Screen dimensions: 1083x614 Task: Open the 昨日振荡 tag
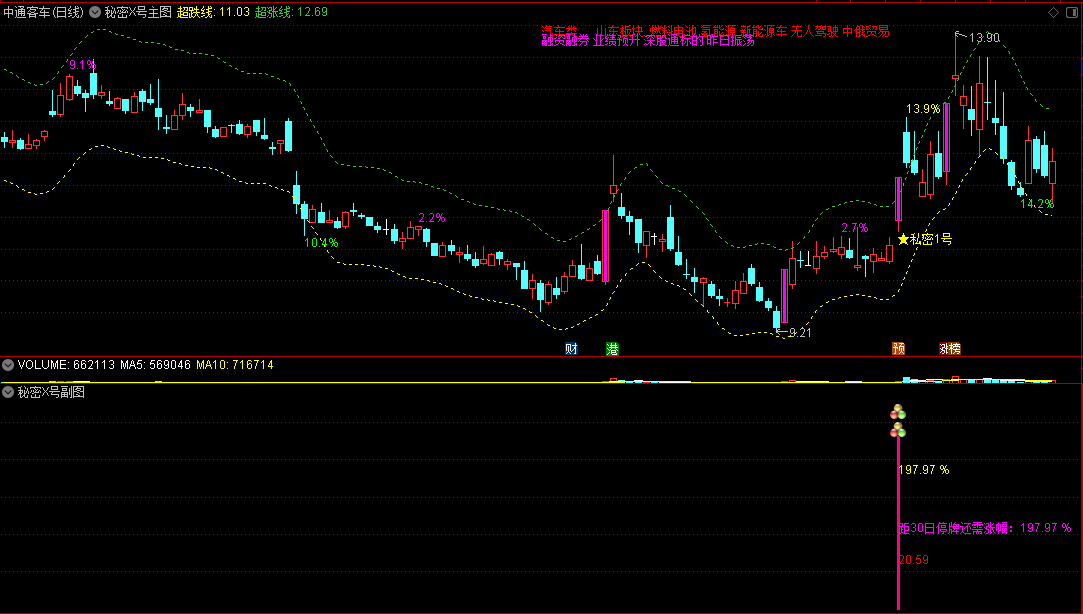point(730,41)
